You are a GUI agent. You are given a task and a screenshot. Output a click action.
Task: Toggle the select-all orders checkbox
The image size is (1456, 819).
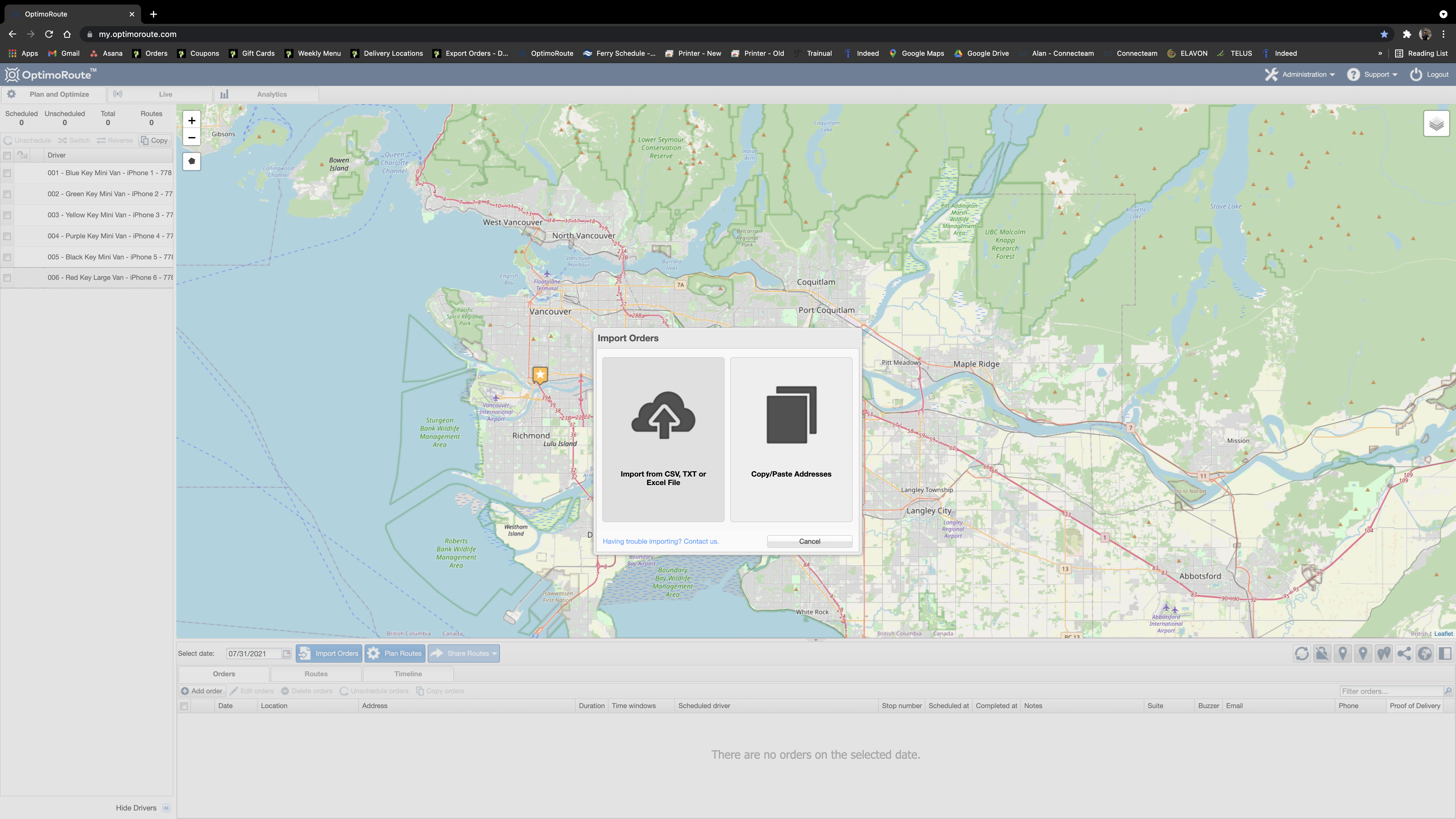coord(184,706)
